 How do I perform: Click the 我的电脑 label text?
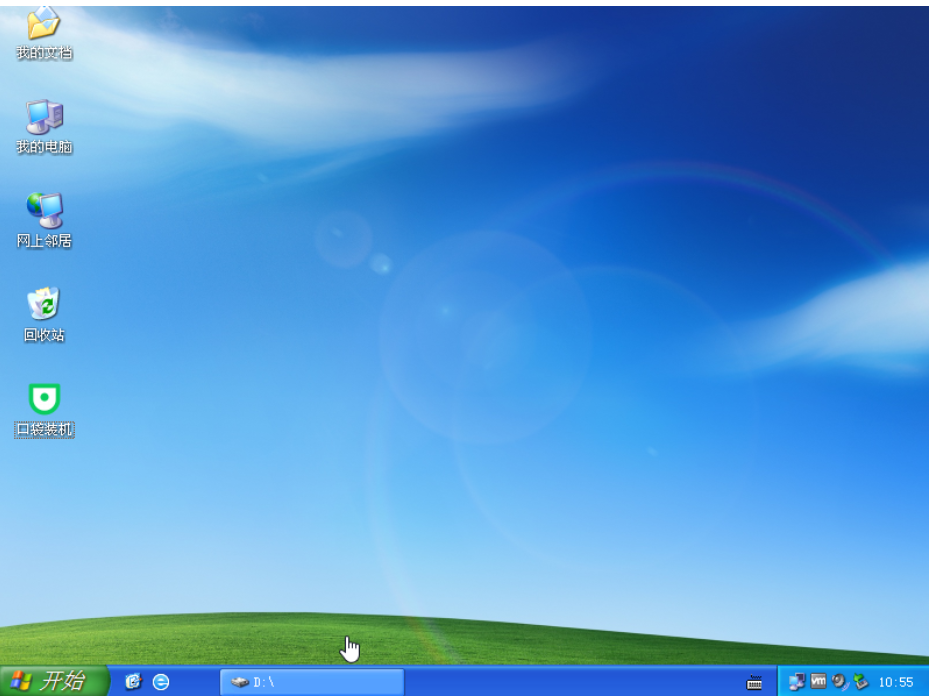(x=44, y=148)
